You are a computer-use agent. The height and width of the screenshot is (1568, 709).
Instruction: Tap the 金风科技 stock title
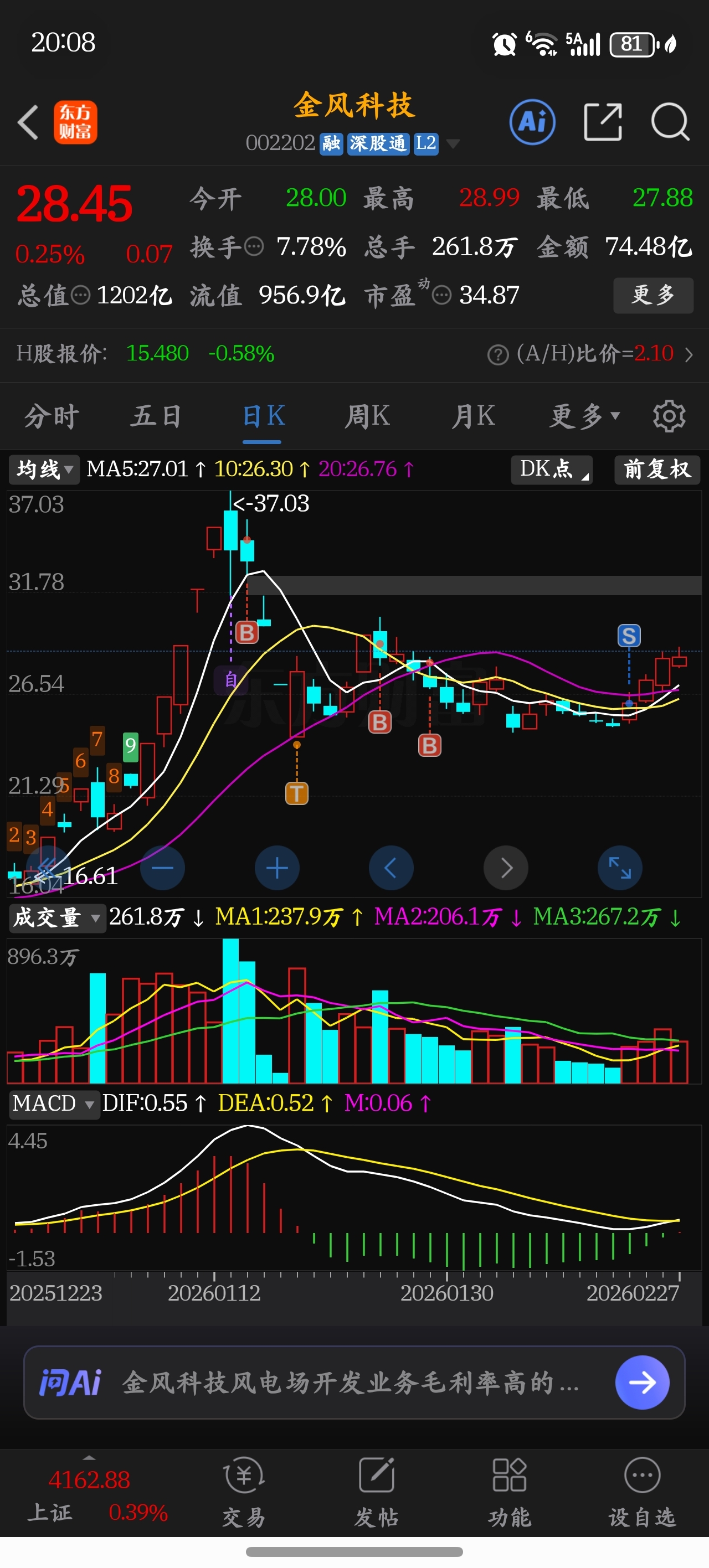354,105
